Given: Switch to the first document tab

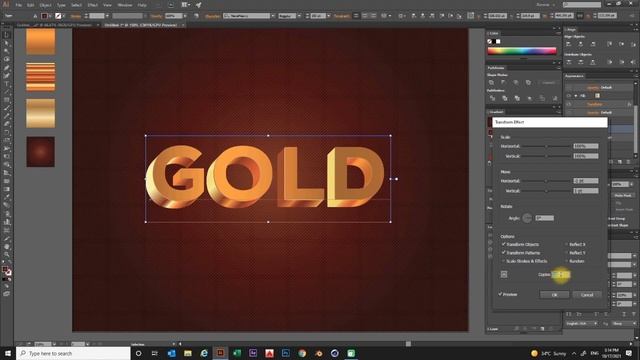Looking at the screenshot, I should 58,25.
